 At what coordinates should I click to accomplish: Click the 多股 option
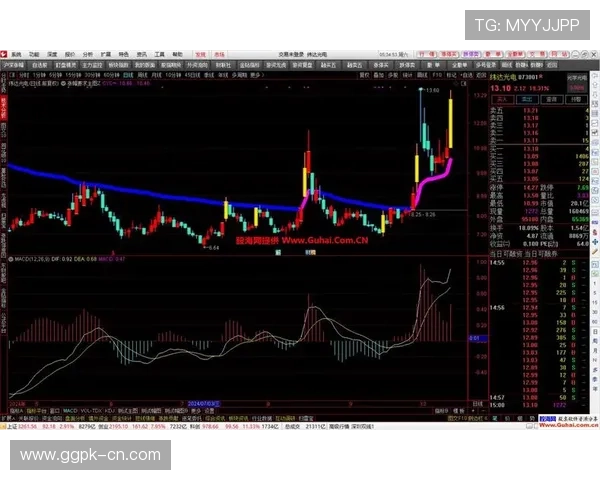click(393, 75)
